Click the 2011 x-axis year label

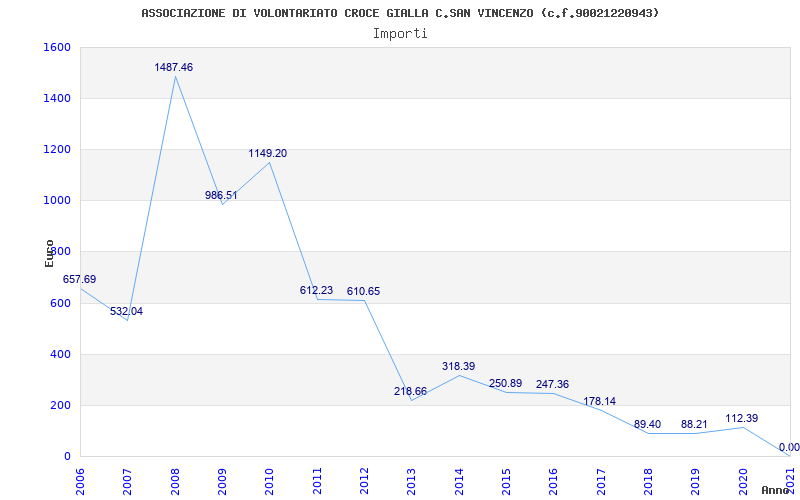pyautogui.click(x=317, y=482)
